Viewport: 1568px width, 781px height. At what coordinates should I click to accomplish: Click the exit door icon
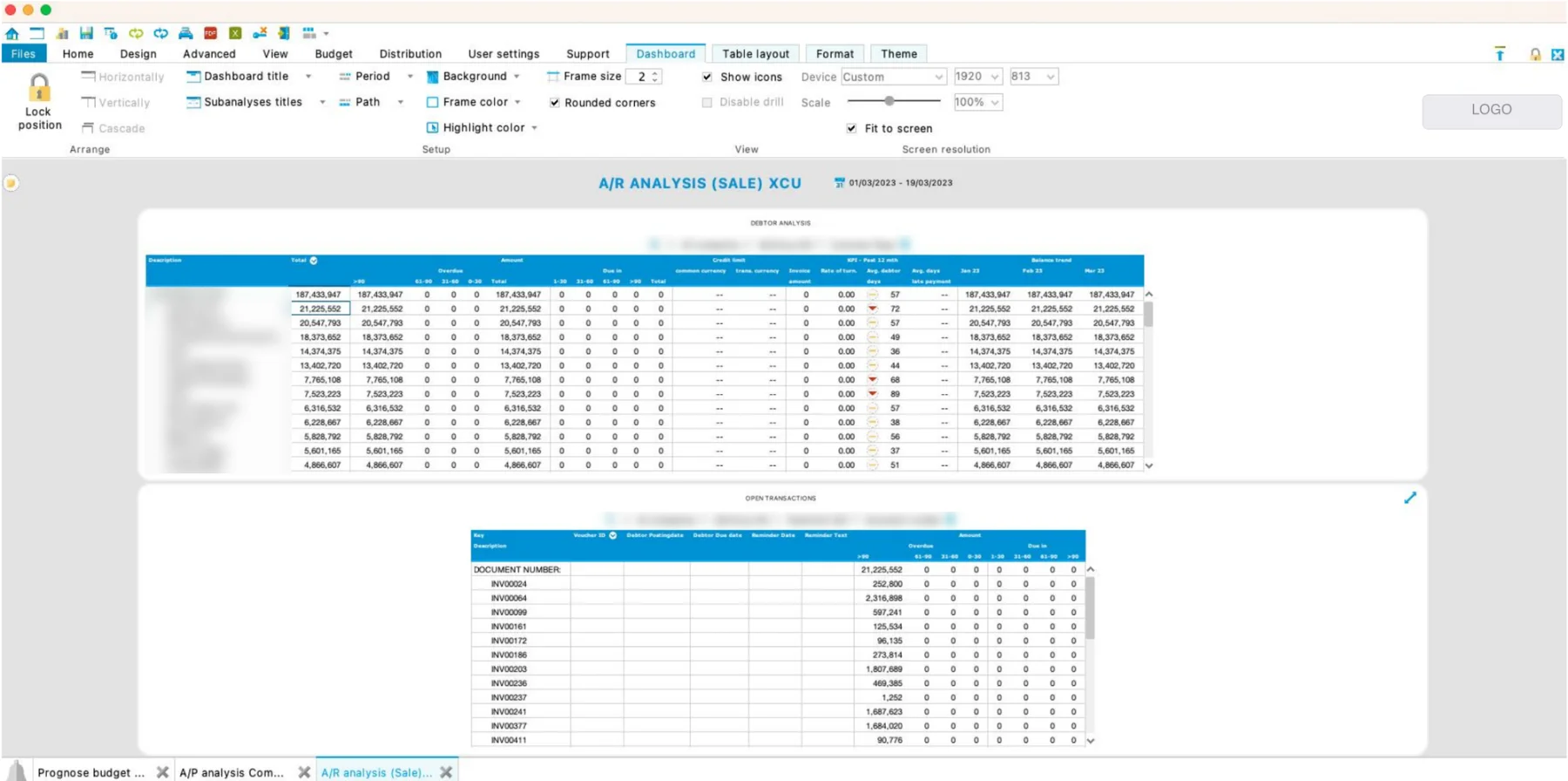click(x=284, y=33)
